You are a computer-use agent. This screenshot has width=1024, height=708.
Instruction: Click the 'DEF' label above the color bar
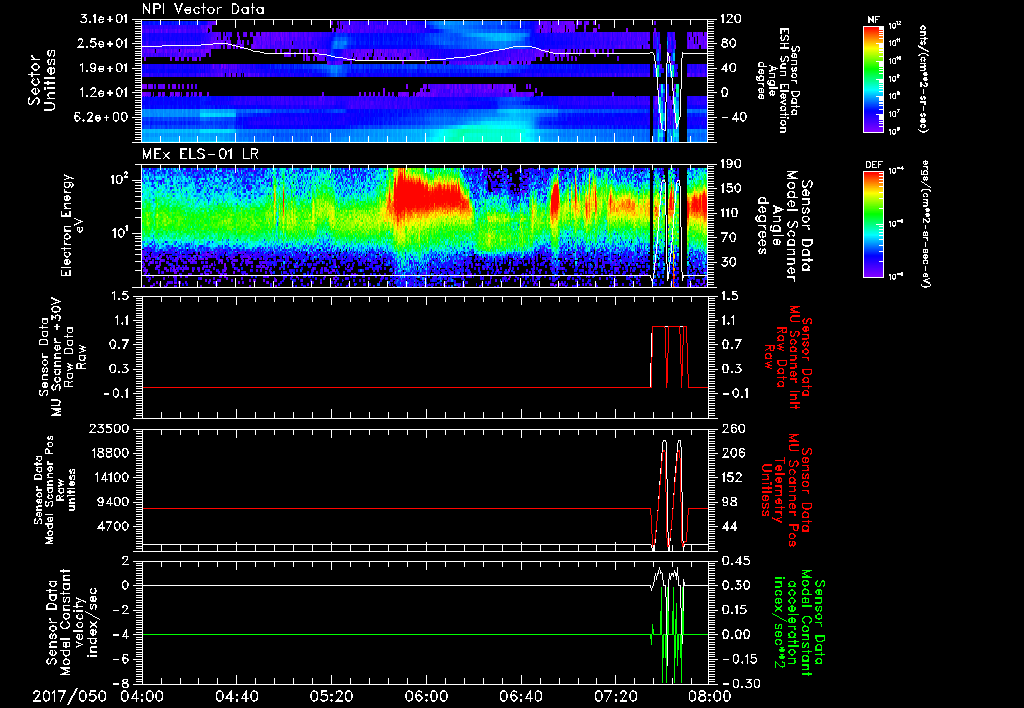(x=874, y=165)
